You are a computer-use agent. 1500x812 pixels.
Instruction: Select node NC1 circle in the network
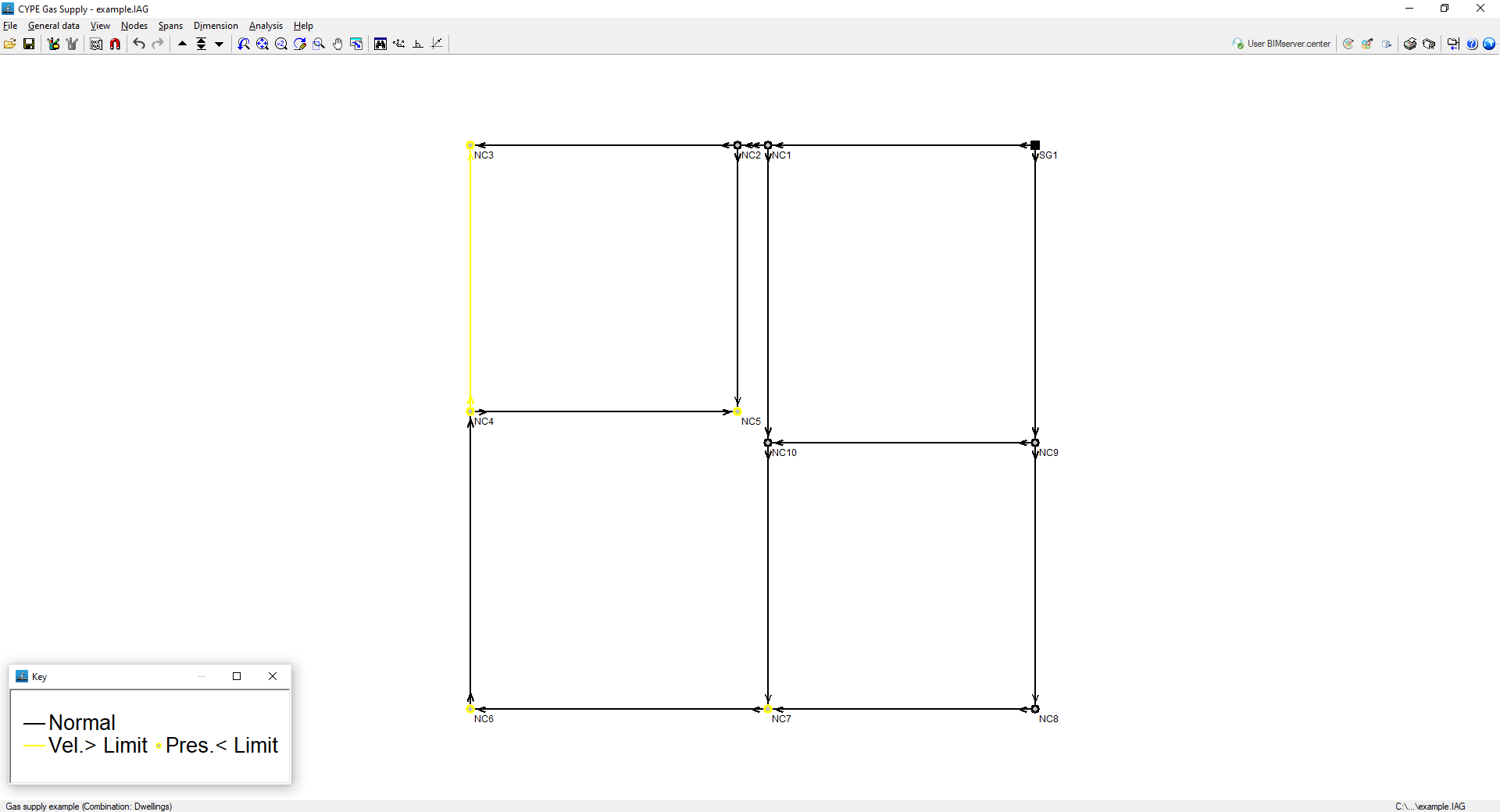coord(768,145)
